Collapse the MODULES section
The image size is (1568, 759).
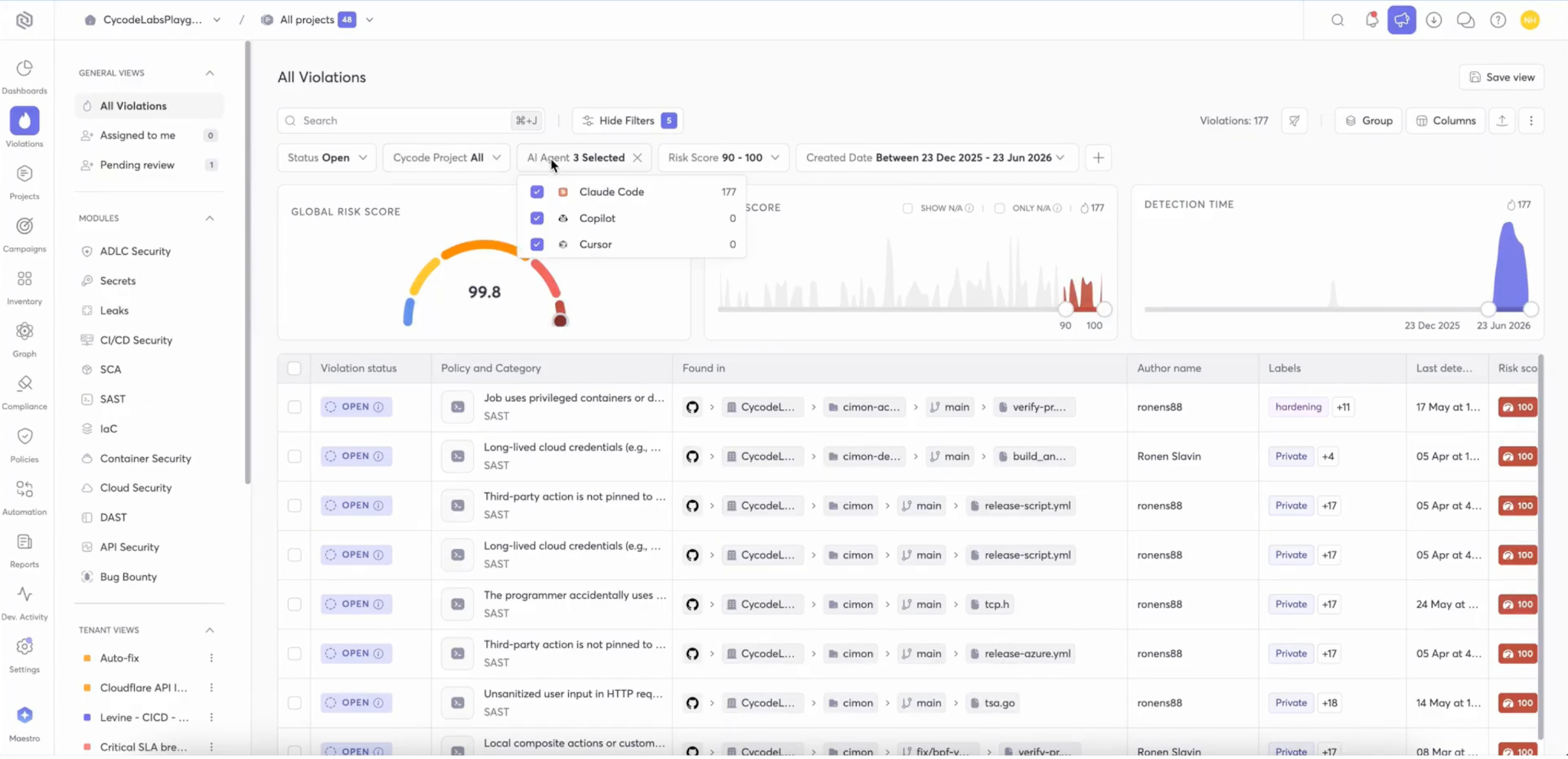coord(209,218)
